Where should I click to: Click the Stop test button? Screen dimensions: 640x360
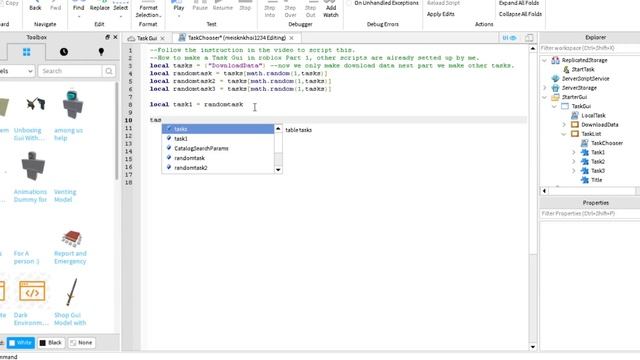(x=245, y=7)
